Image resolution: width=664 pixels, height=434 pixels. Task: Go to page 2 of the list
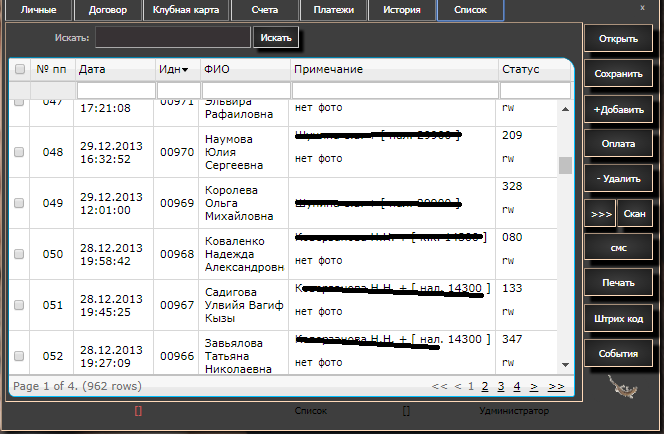pyautogui.click(x=485, y=386)
